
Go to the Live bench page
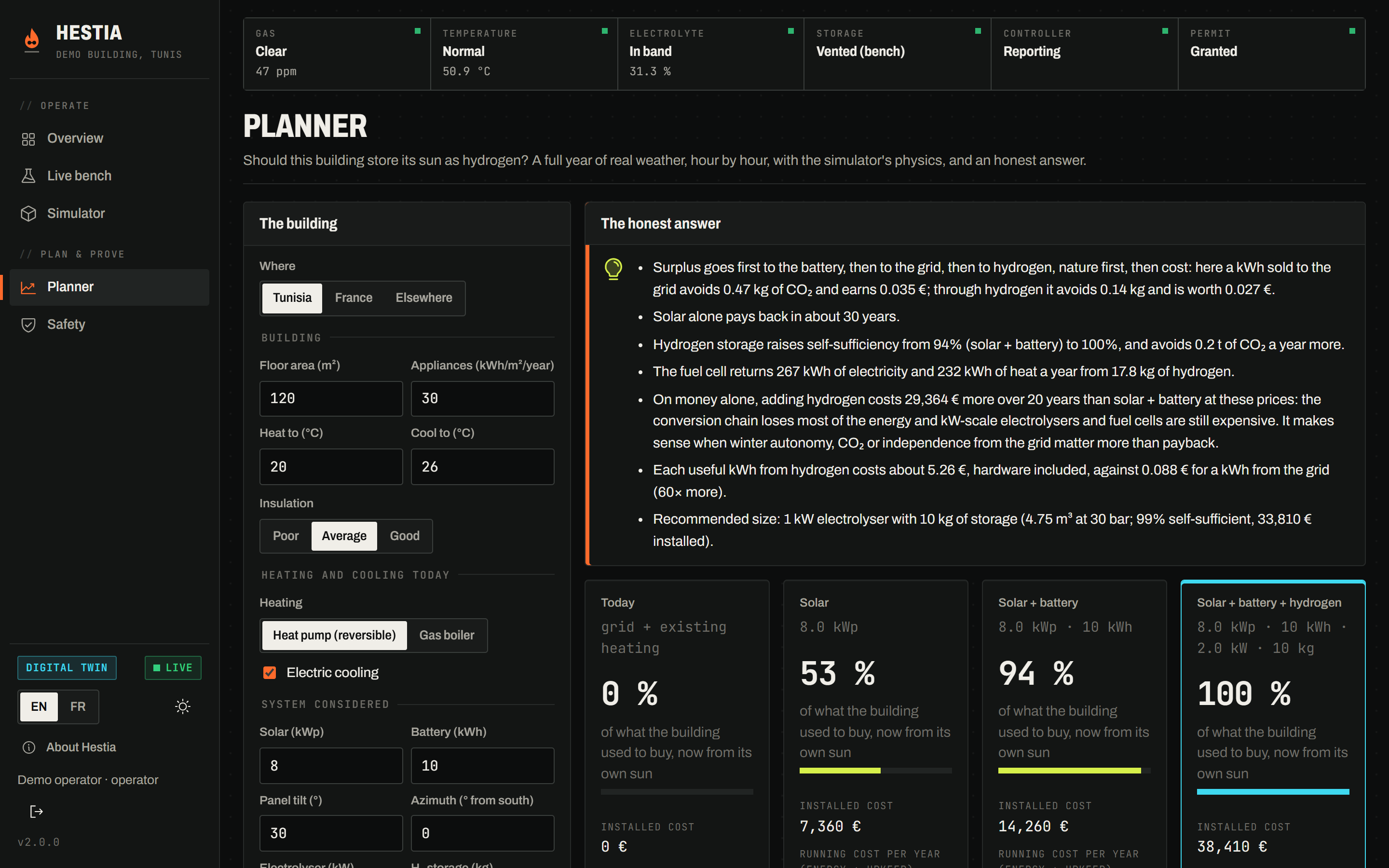pos(109,176)
